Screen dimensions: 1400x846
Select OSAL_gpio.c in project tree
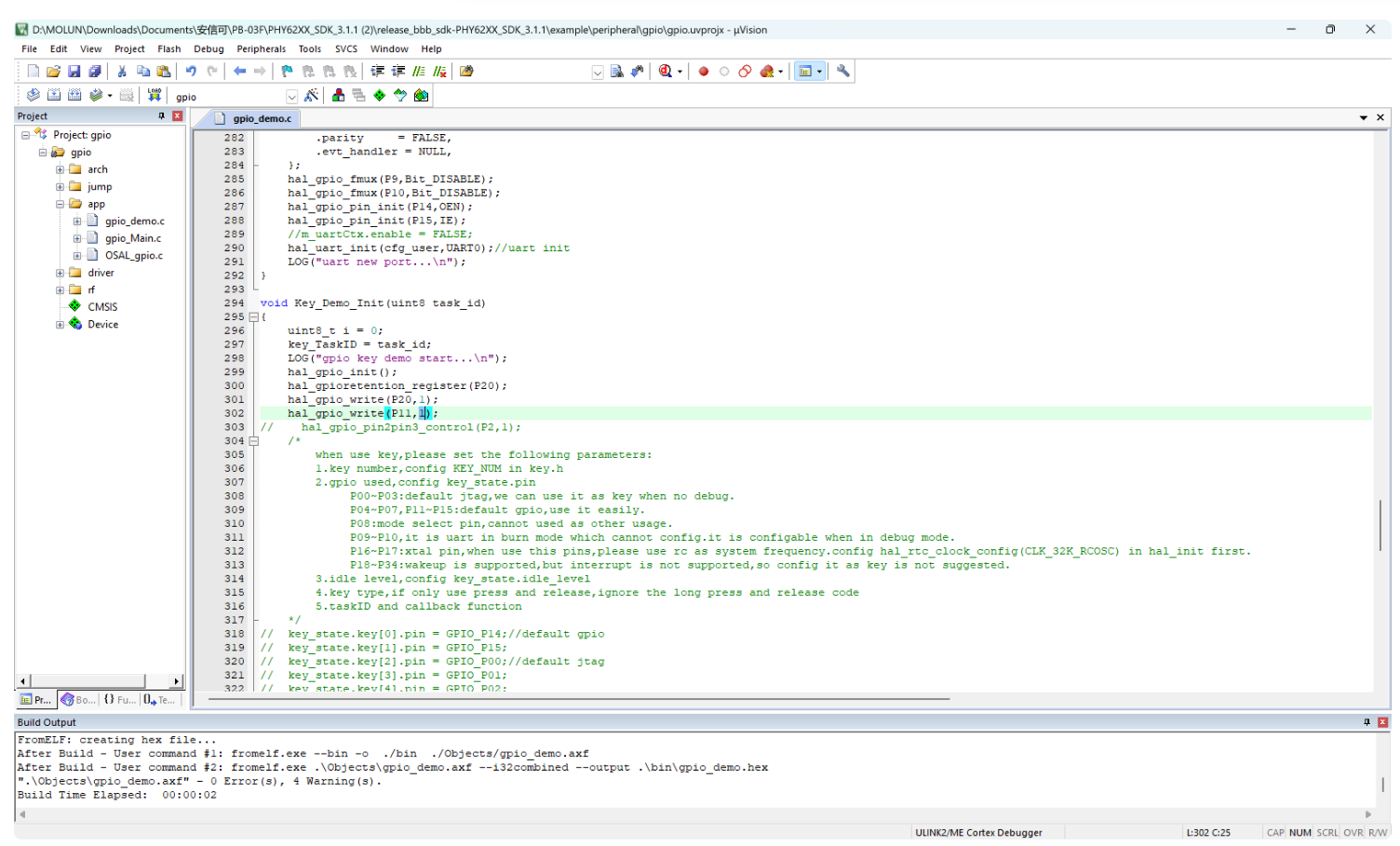coord(134,255)
